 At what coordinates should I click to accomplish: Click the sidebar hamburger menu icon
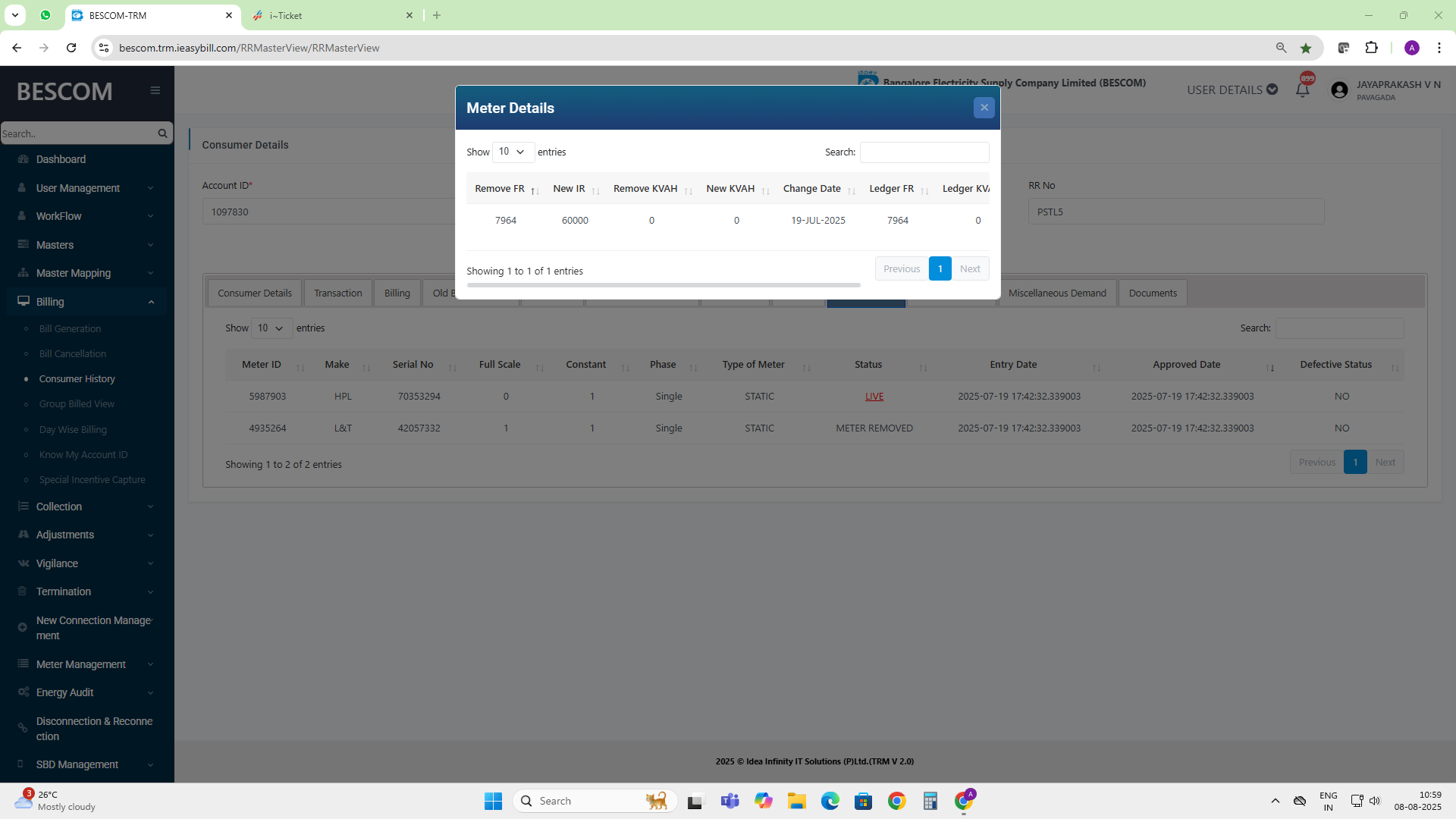tap(155, 90)
